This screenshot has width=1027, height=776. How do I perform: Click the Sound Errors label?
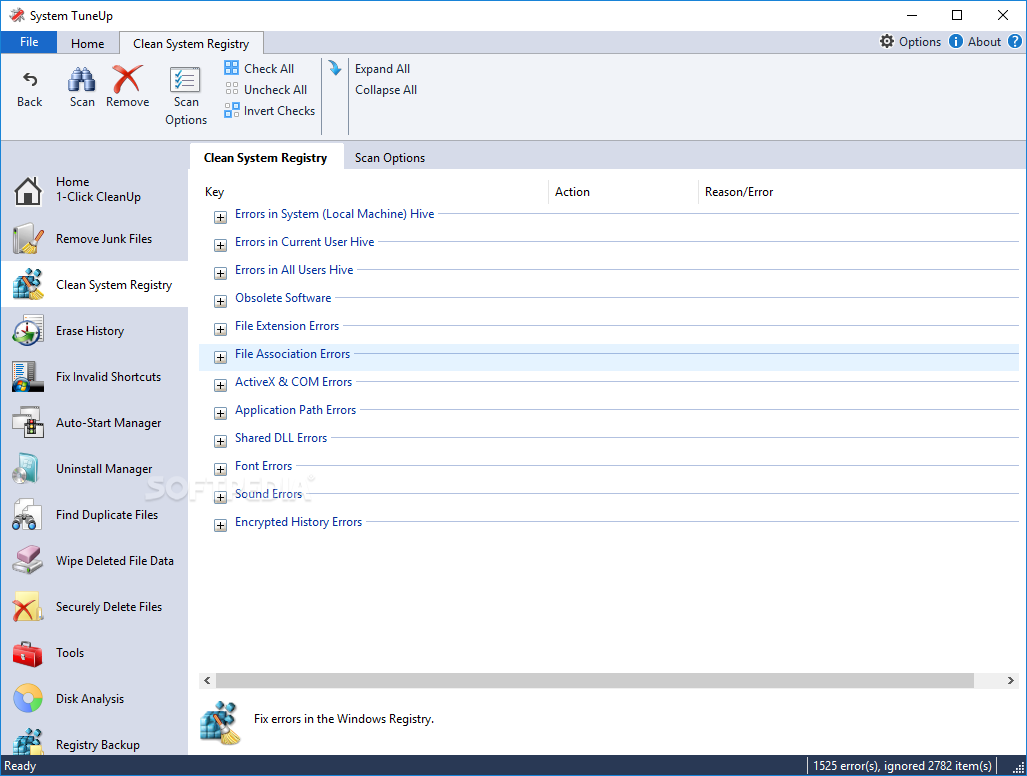point(269,494)
